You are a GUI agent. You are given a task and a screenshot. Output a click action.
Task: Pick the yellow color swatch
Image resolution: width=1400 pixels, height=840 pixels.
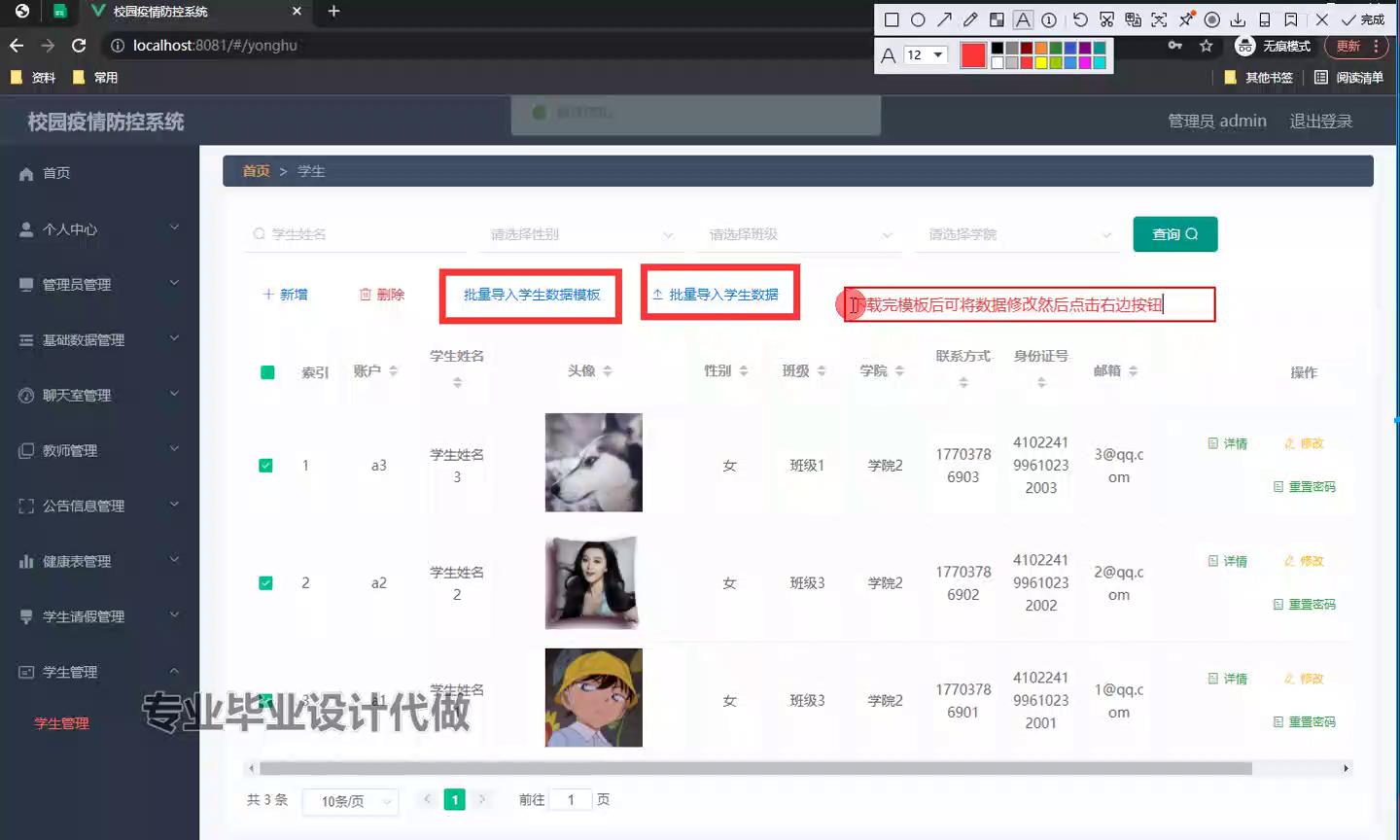point(1040,63)
